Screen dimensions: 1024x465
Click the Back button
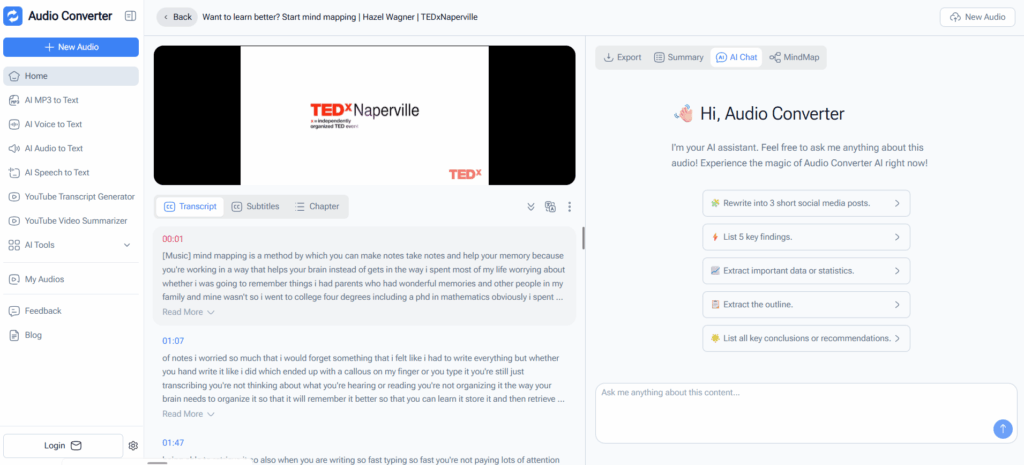176,17
